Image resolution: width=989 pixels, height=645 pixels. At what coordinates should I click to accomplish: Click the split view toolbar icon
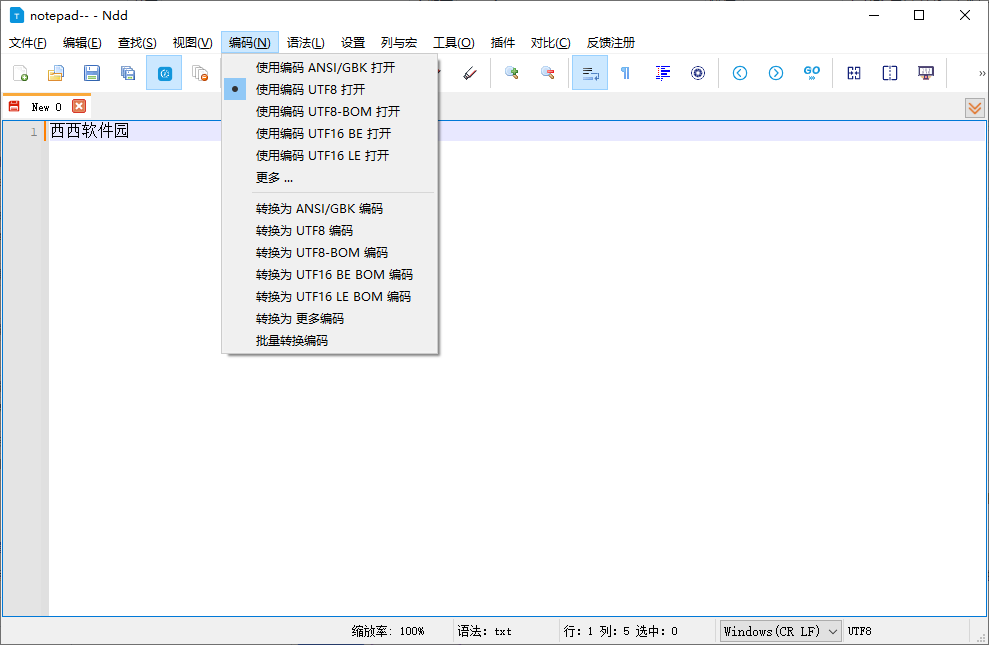point(890,73)
